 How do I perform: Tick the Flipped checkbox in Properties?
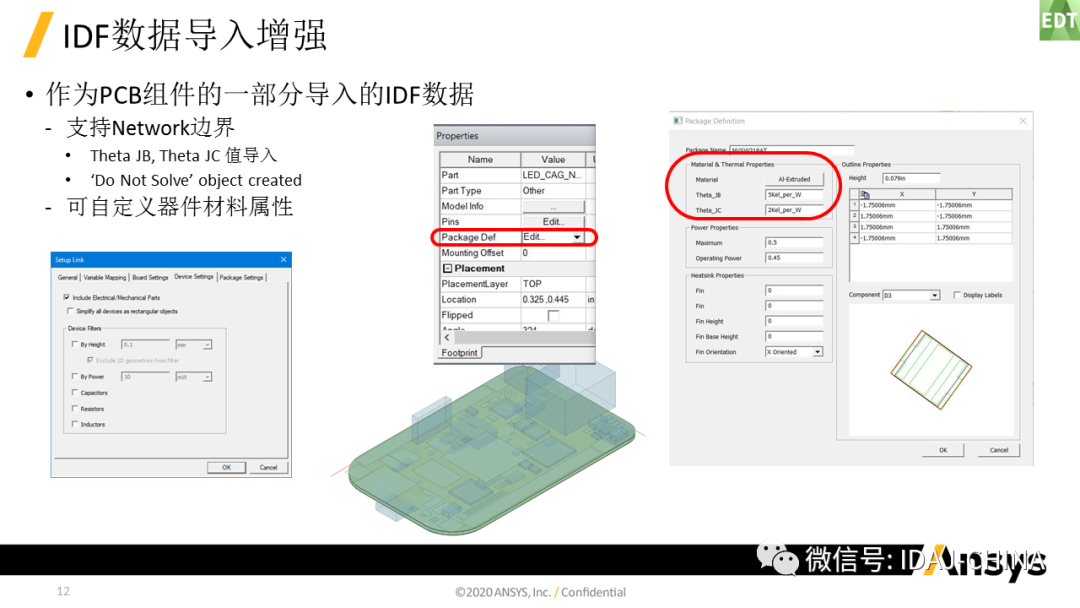553,315
